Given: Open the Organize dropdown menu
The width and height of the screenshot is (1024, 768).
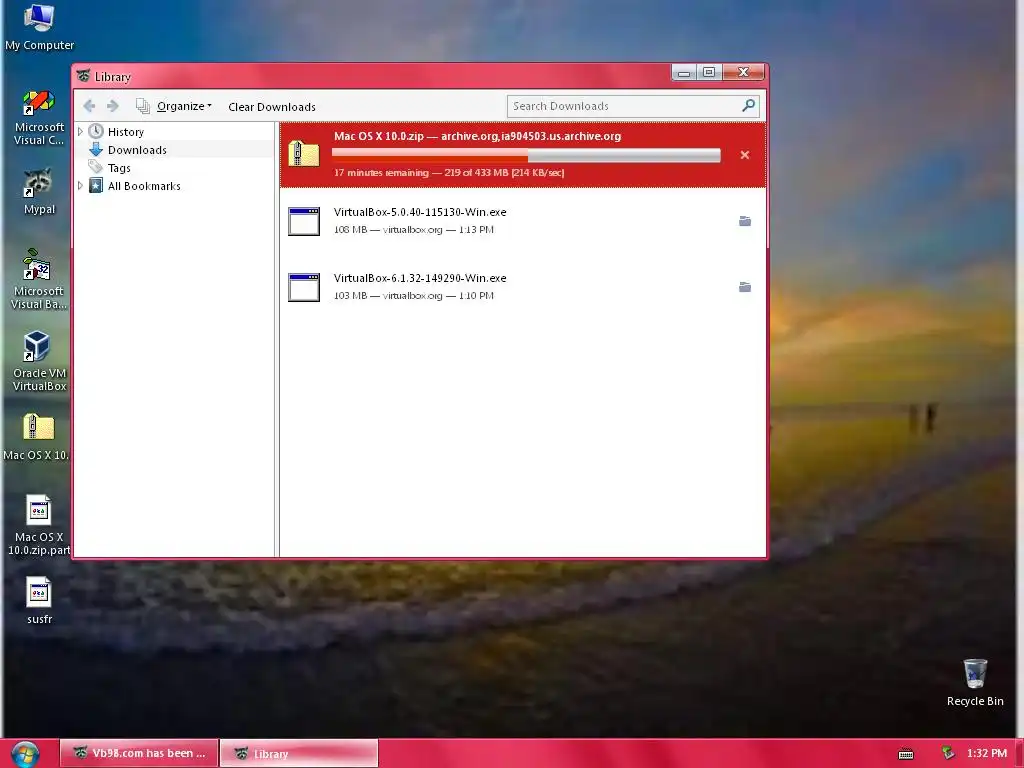Looking at the screenshot, I should [x=184, y=106].
